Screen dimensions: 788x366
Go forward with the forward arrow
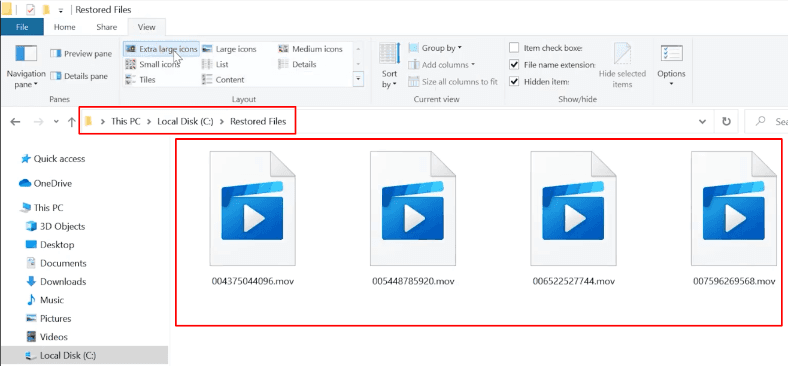tap(38, 122)
